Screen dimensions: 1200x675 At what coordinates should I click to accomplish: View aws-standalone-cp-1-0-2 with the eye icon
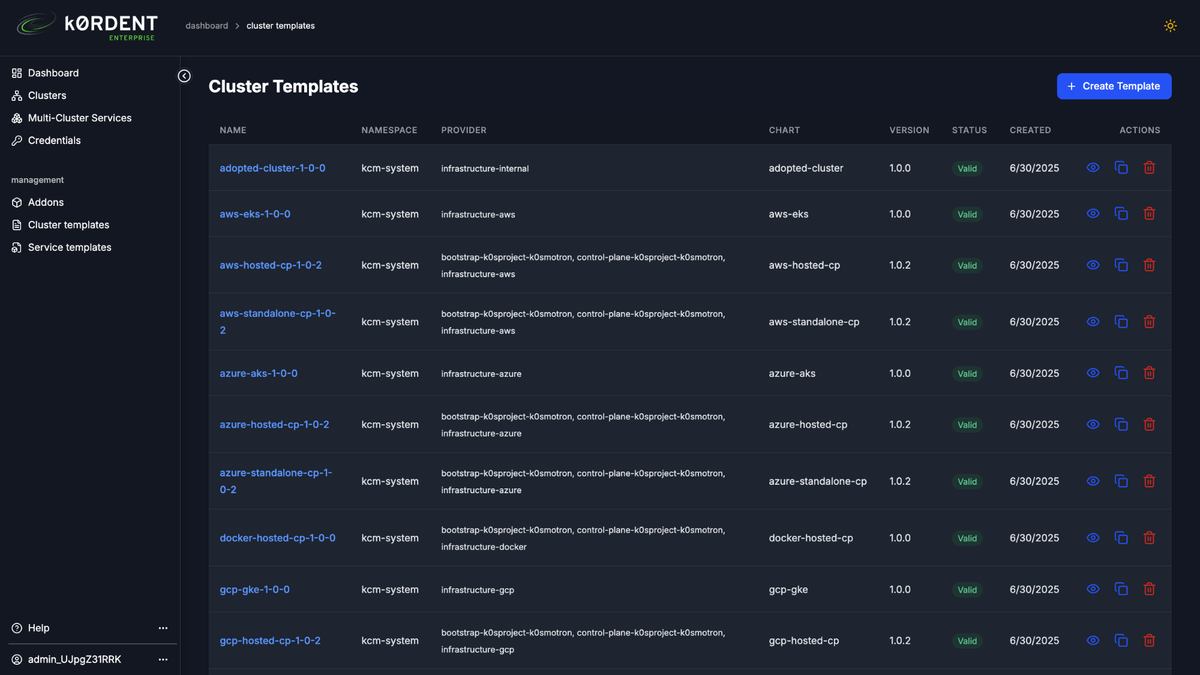pos(1093,322)
